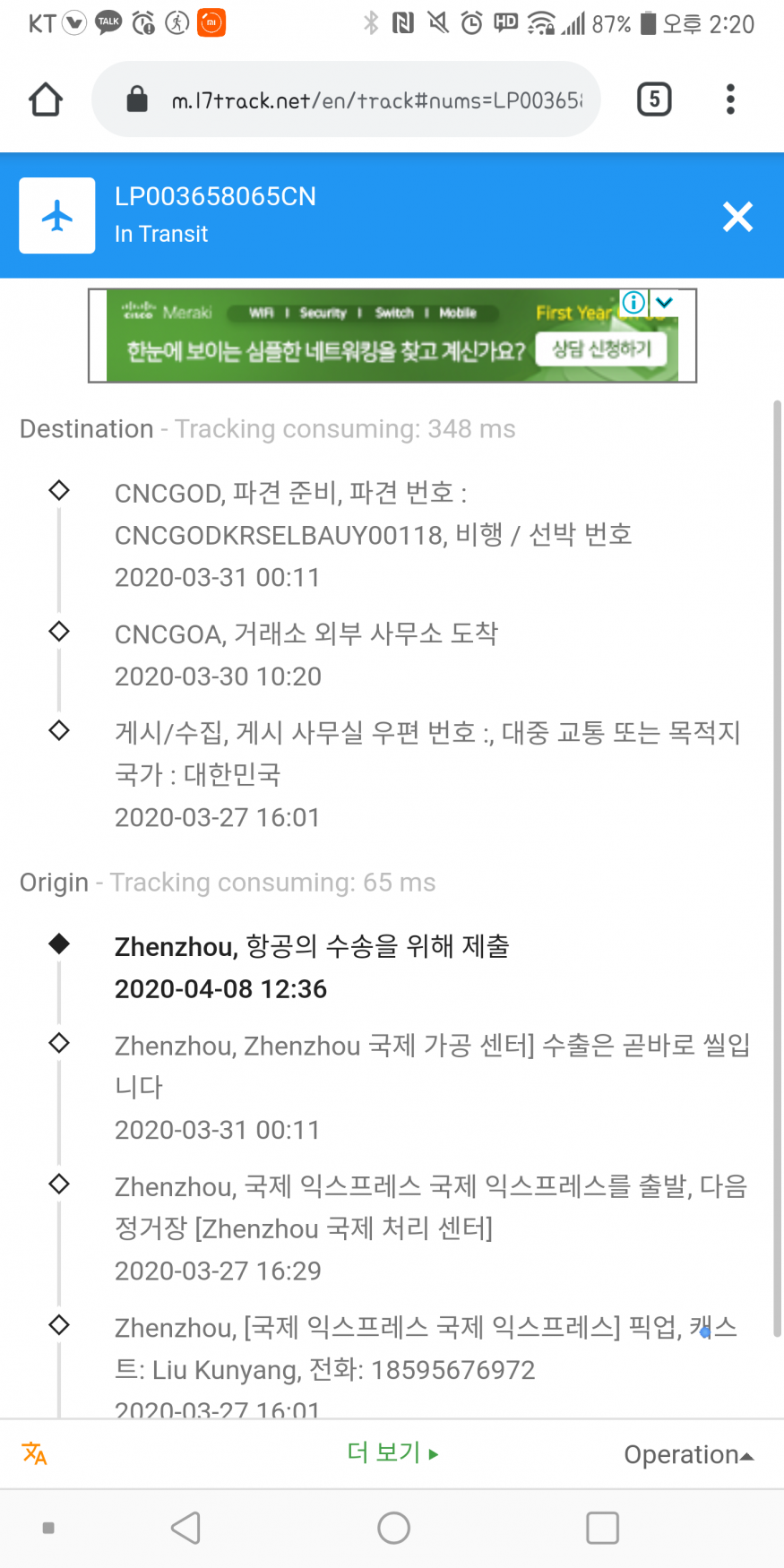This screenshot has width=784, height=1568.
Task: Tap the translate icon at bottom left
Action: pyautogui.click(x=35, y=1453)
